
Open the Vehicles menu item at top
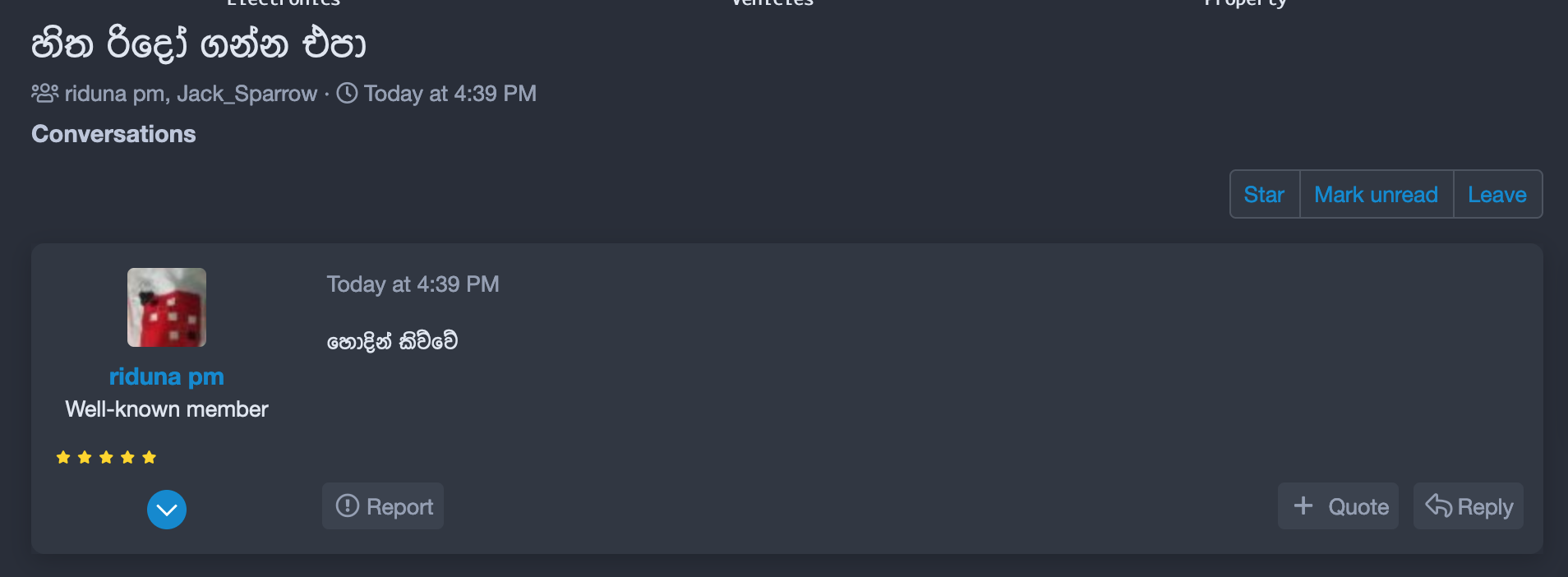772,3
